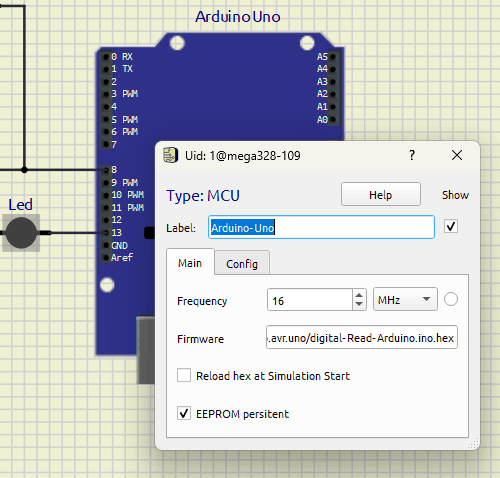Click Arduino analog pin A0
This screenshot has height=478, width=500.
coord(333,119)
